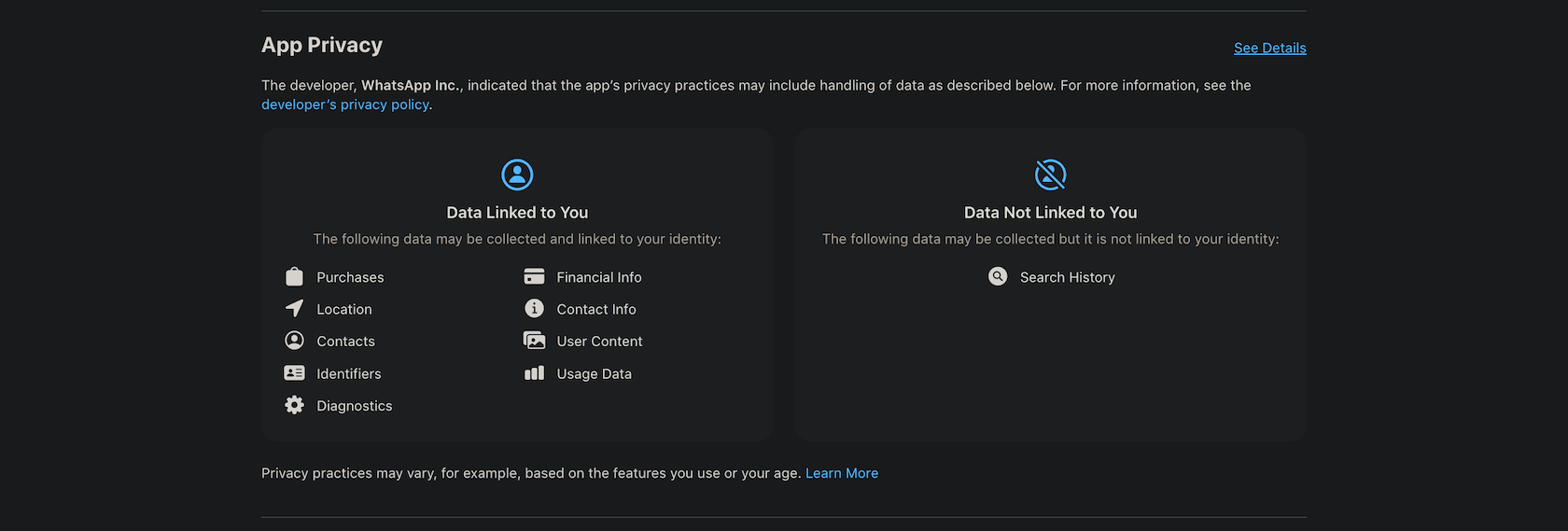The width and height of the screenshot is (1568, 531).
Task: Click the Contact Info circle icon
Action: point(534,309)
